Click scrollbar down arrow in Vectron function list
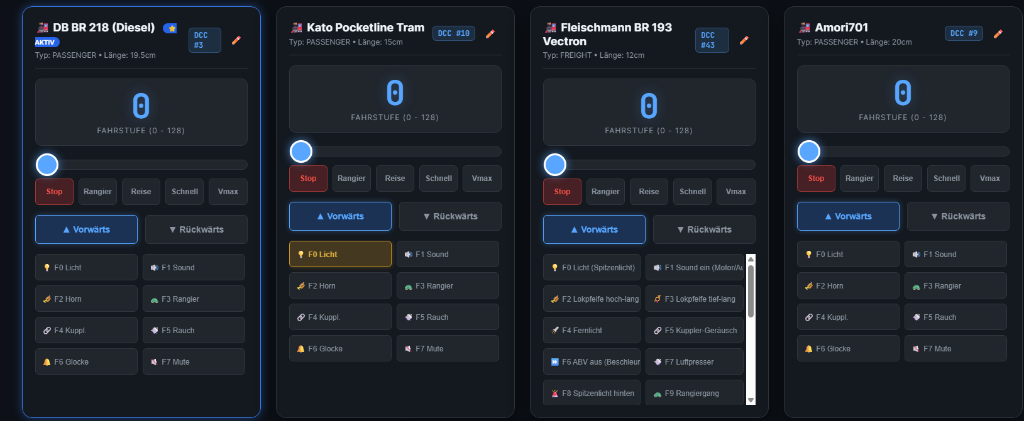The width and height of the screenshot is (1024, 421). pyautogui.click(x=750, y=399)
